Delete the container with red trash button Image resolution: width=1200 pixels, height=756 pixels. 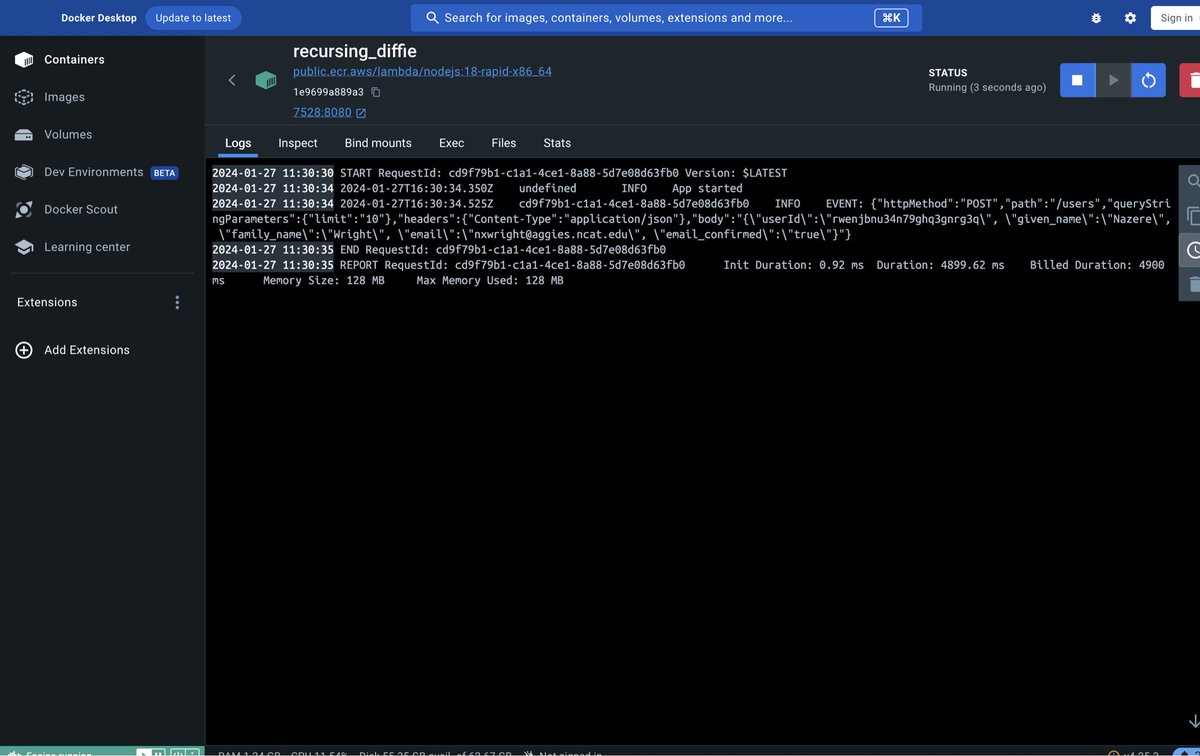1191,80
